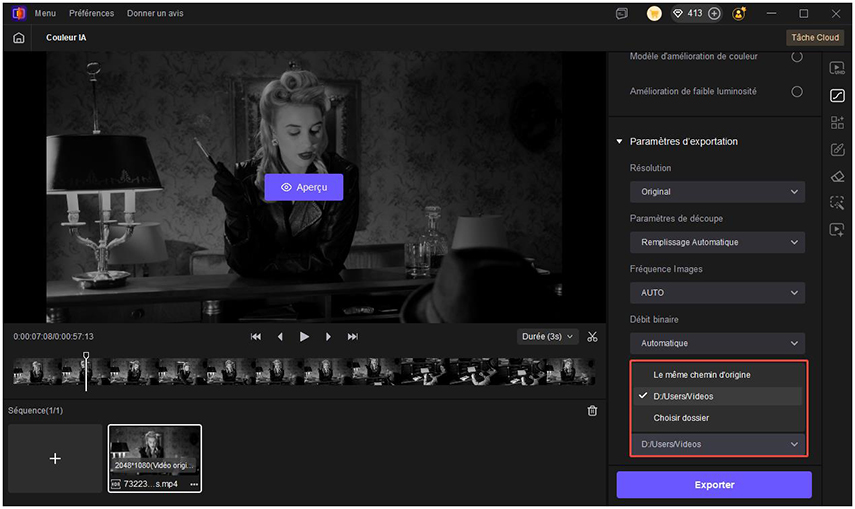Select the smart selection sidebar tool

tap(837, 203)
